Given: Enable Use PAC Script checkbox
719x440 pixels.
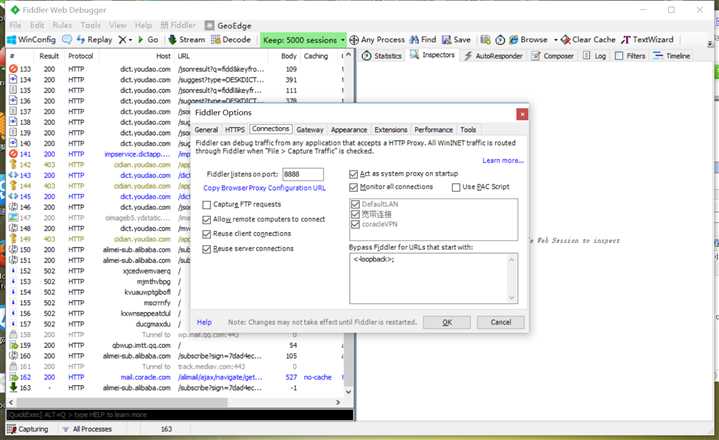Looking at the screenshot, I should [456, 187].
